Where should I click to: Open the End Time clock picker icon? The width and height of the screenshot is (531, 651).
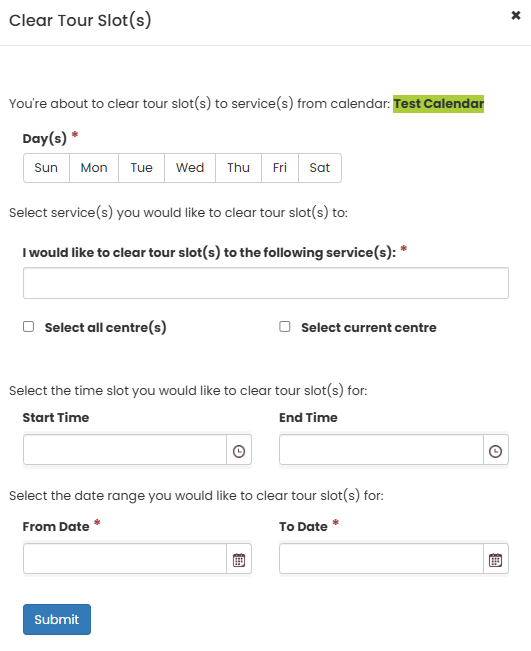tap(496, 450)
